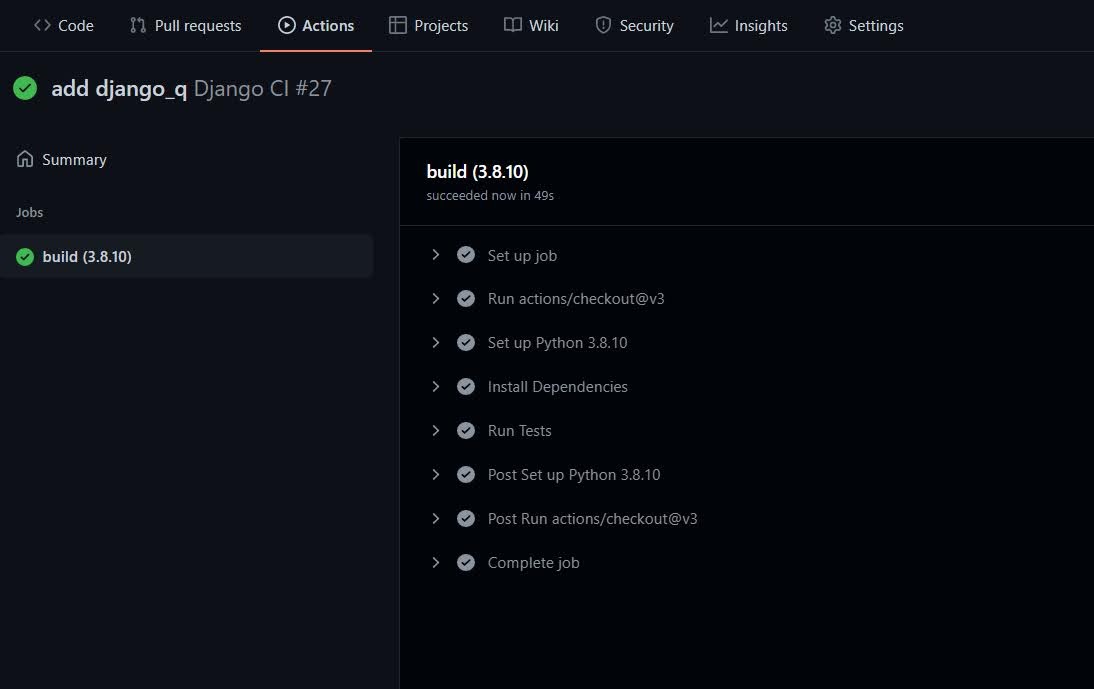Click the "Run actions/checkout@v3" step label
The image size is (1094, 689).
pyautogui.click(x=576, y=298)
